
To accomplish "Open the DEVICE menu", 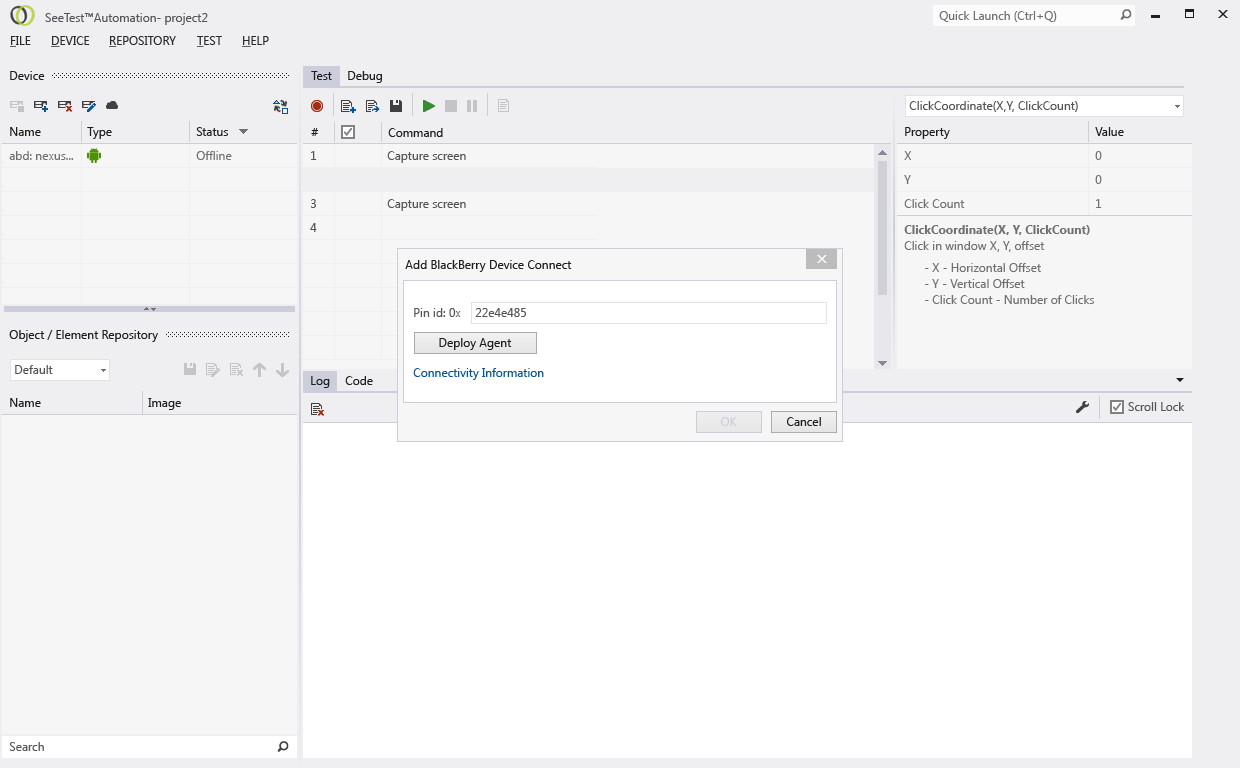I will [70, 41].
